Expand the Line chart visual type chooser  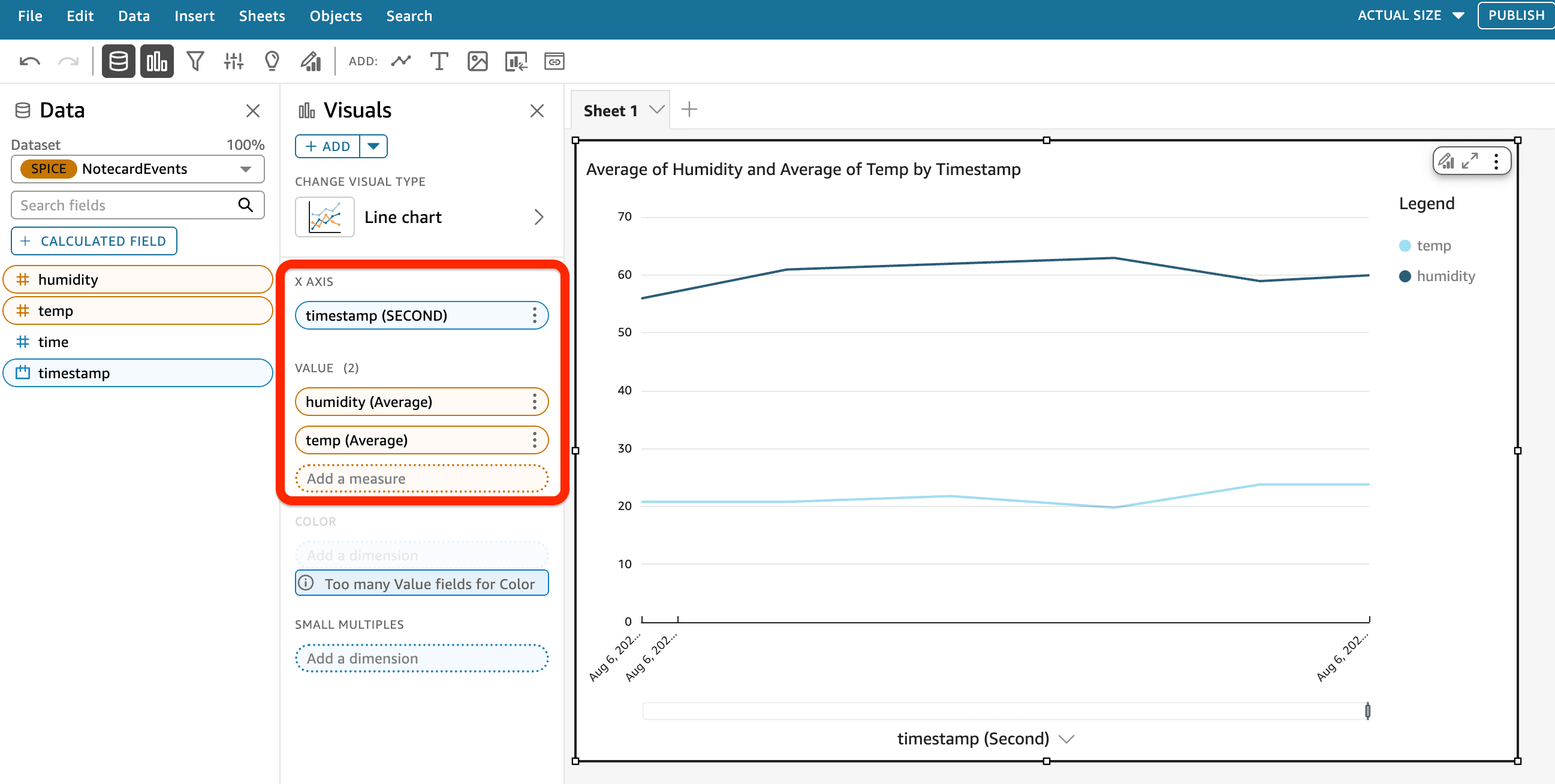[539, 217]
